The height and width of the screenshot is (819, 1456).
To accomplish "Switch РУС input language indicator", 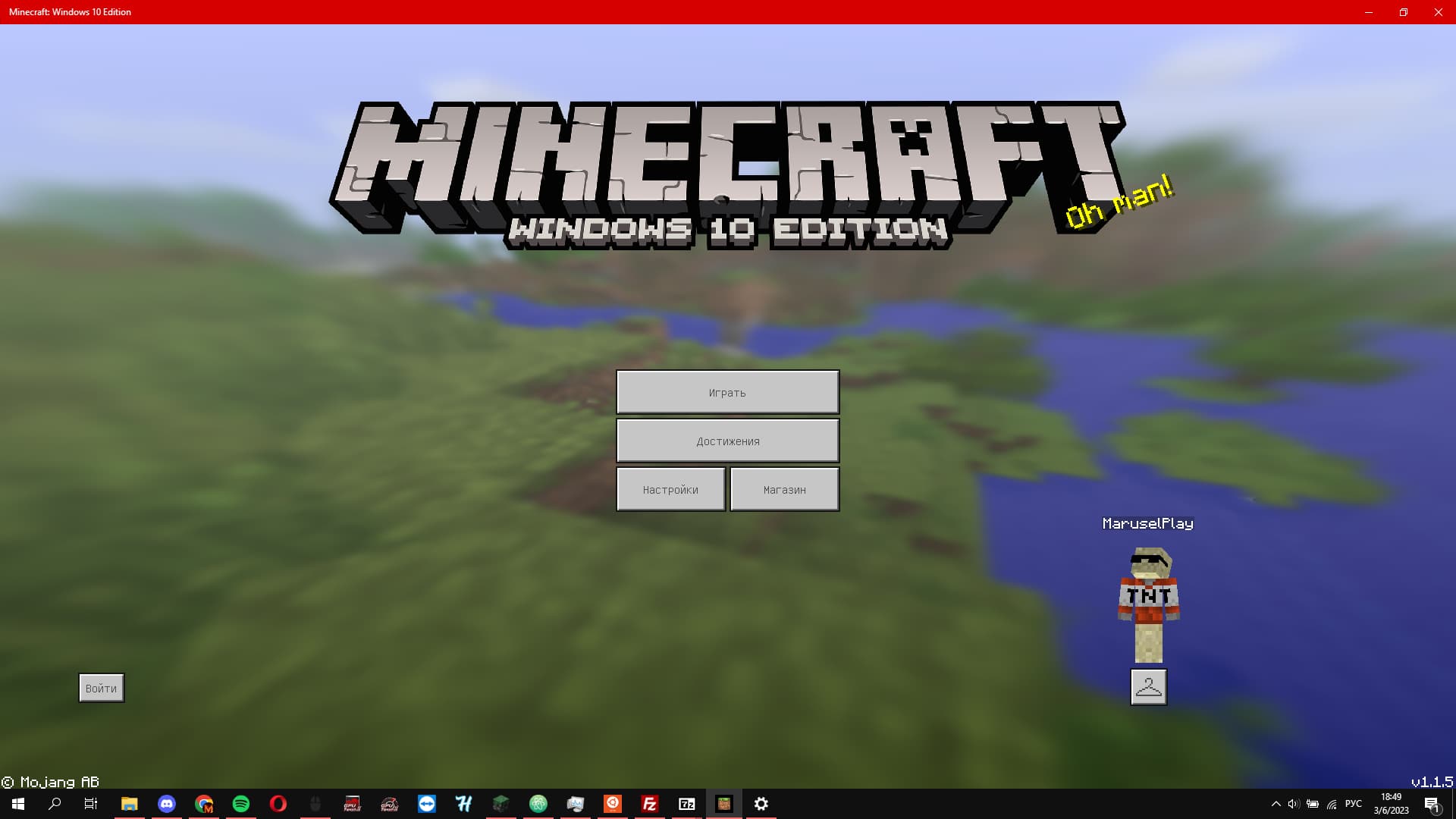I will 1354,804.
